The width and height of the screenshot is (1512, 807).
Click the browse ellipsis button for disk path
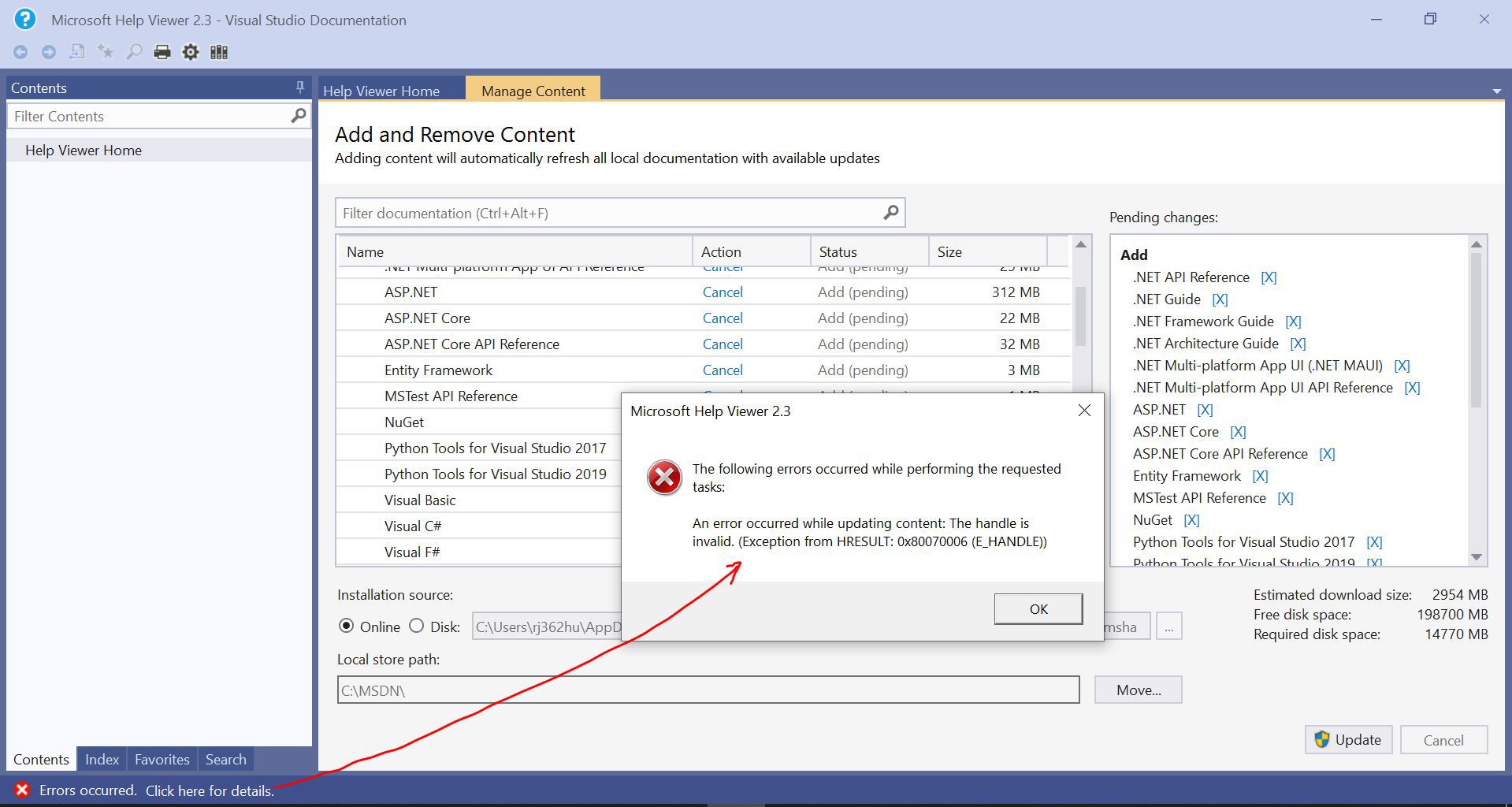coord(1168,627)
